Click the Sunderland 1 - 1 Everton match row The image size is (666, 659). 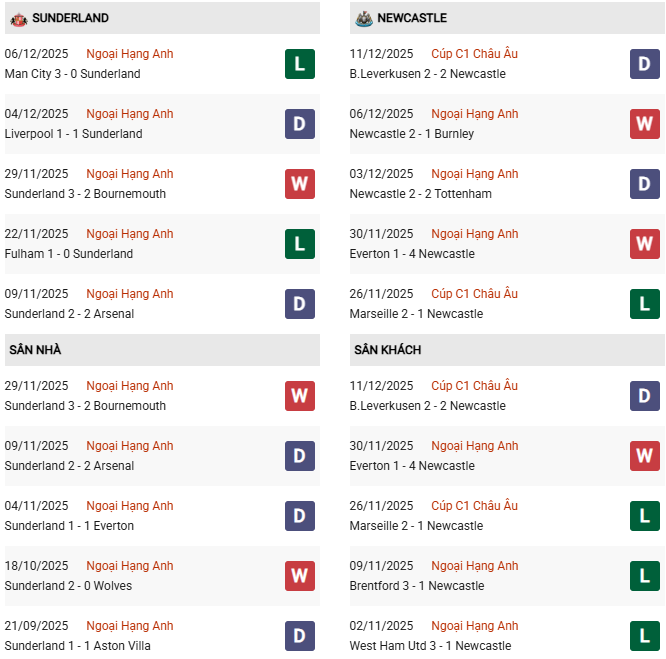coord(69,526)
